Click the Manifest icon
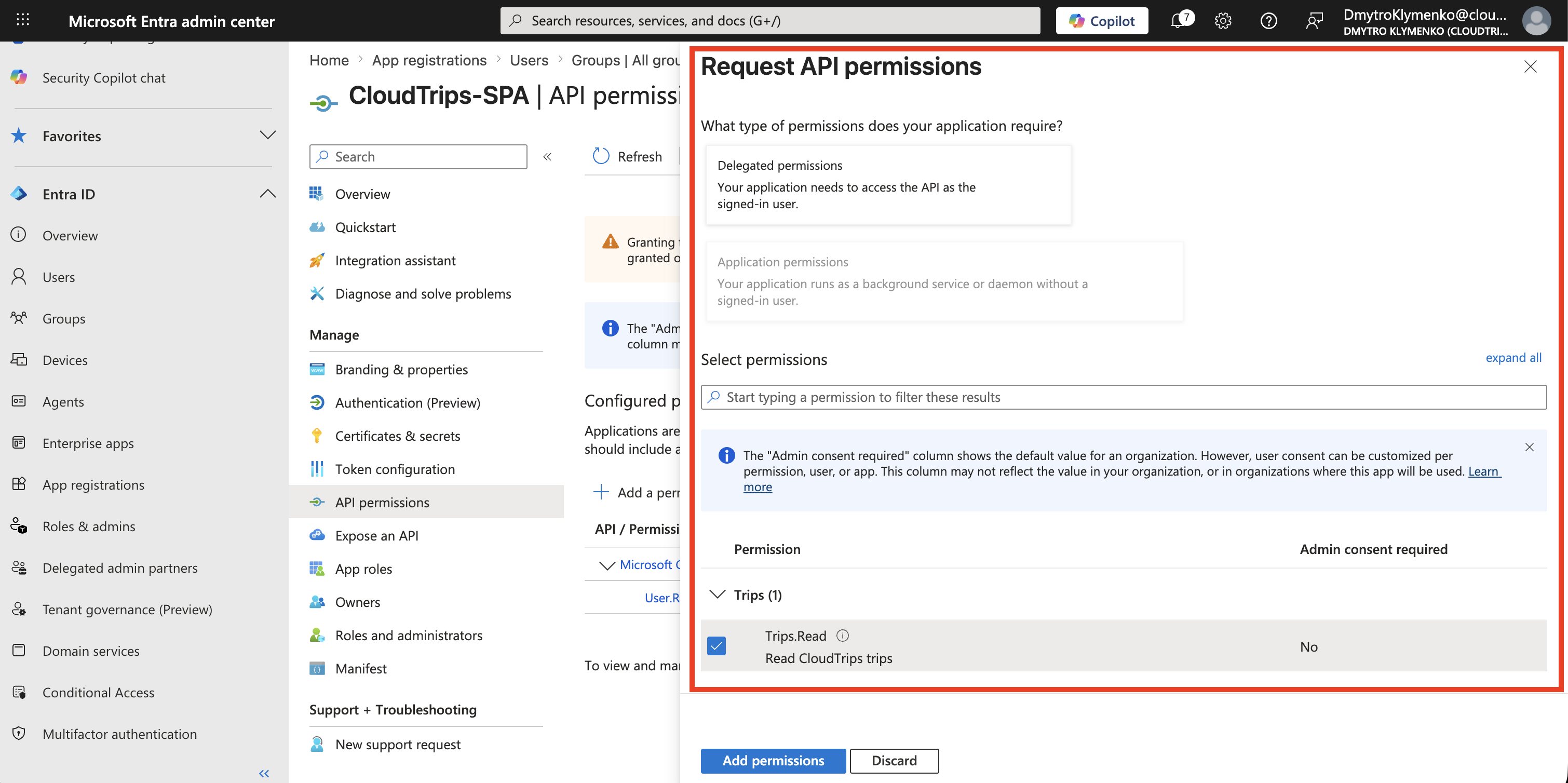Image resolution: width=1568 pixels, height=783 pixels. coord(317,668)
